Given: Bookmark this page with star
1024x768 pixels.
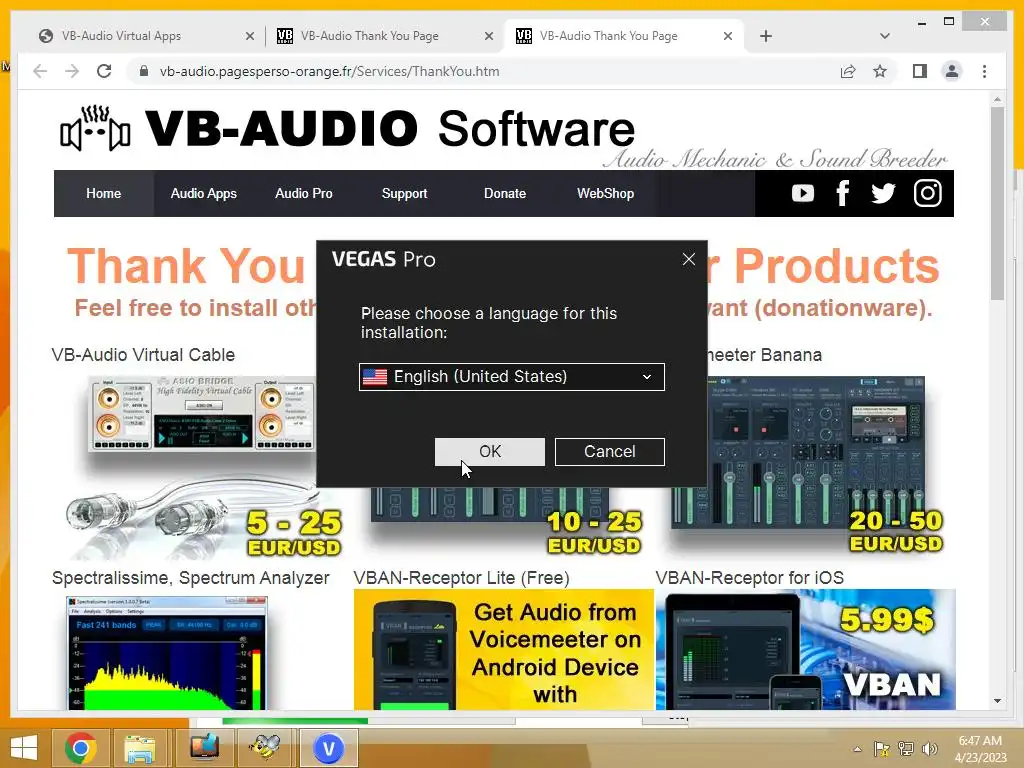Looking at the screenshot, I should pyautogui.click(x=880, y=71).
